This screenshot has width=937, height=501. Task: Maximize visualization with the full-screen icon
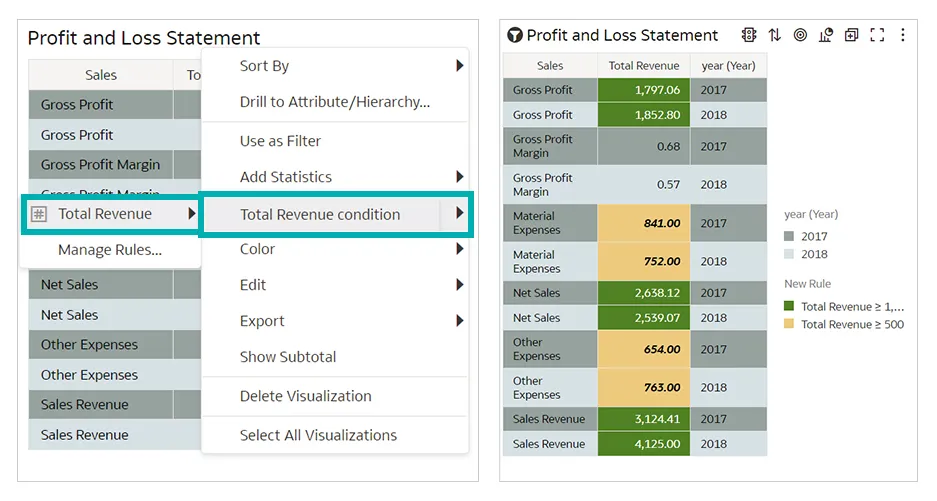(877, 35)
